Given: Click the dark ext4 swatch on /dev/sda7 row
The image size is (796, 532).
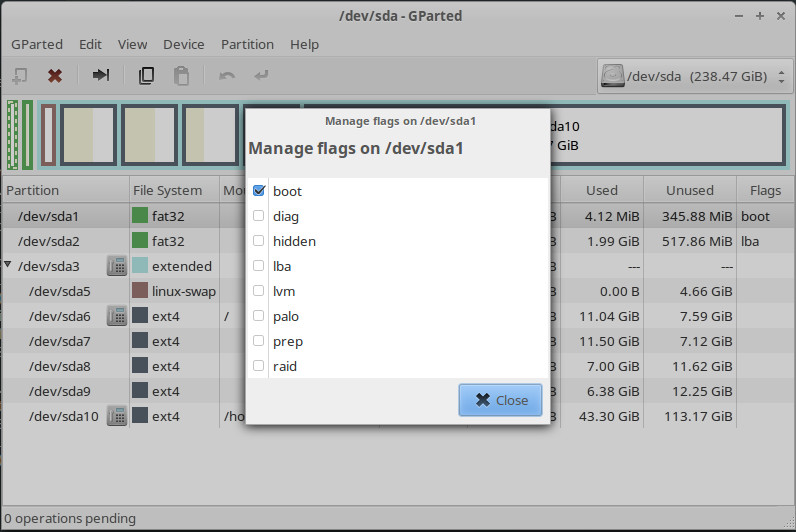Looking at the screenshot, I should tap(140, 341).
